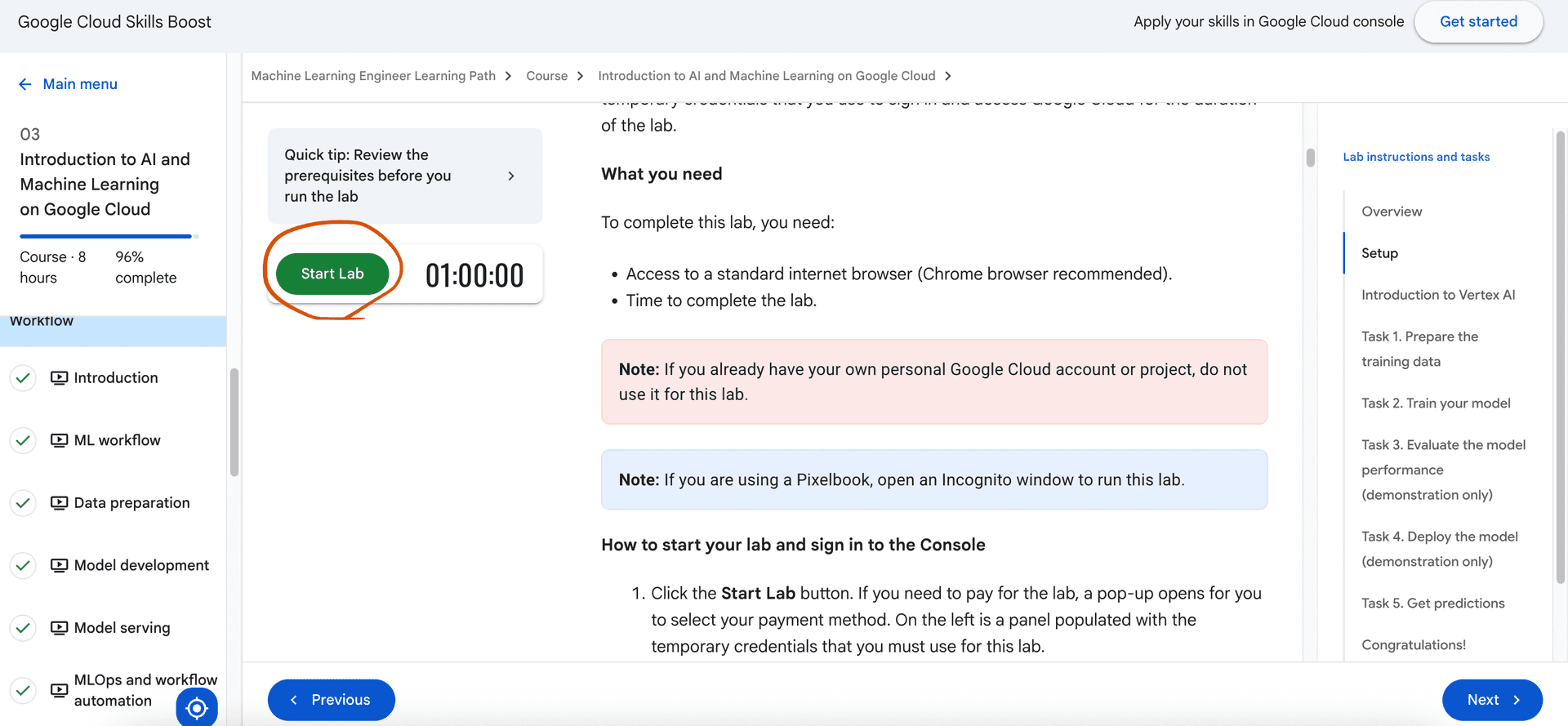Open the Data preparation lesson
Screen dimensions: 1568x726
click(x=131, y=503)
